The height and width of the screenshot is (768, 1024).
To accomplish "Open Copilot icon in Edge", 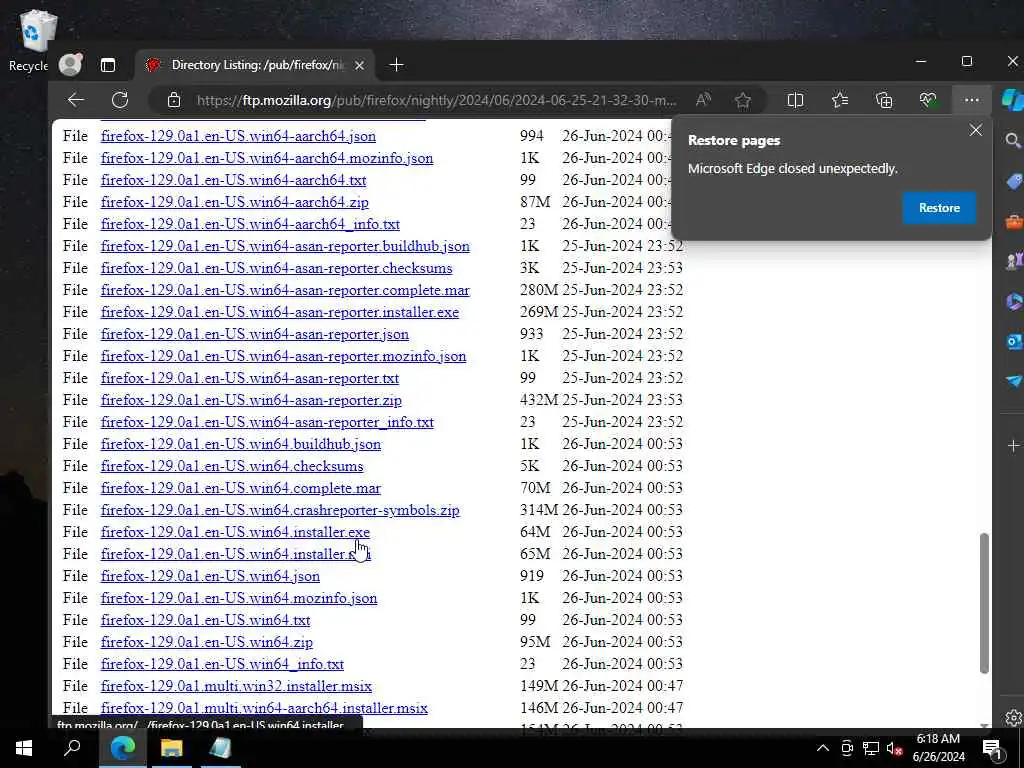I will (x=1012, y=100).
